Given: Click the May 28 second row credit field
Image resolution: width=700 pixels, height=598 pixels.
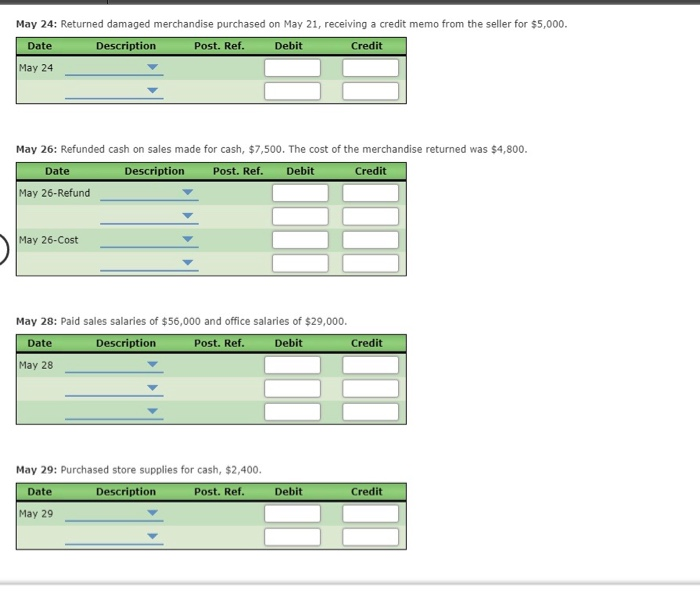Looking at the screenshot, I should point(371,388).
